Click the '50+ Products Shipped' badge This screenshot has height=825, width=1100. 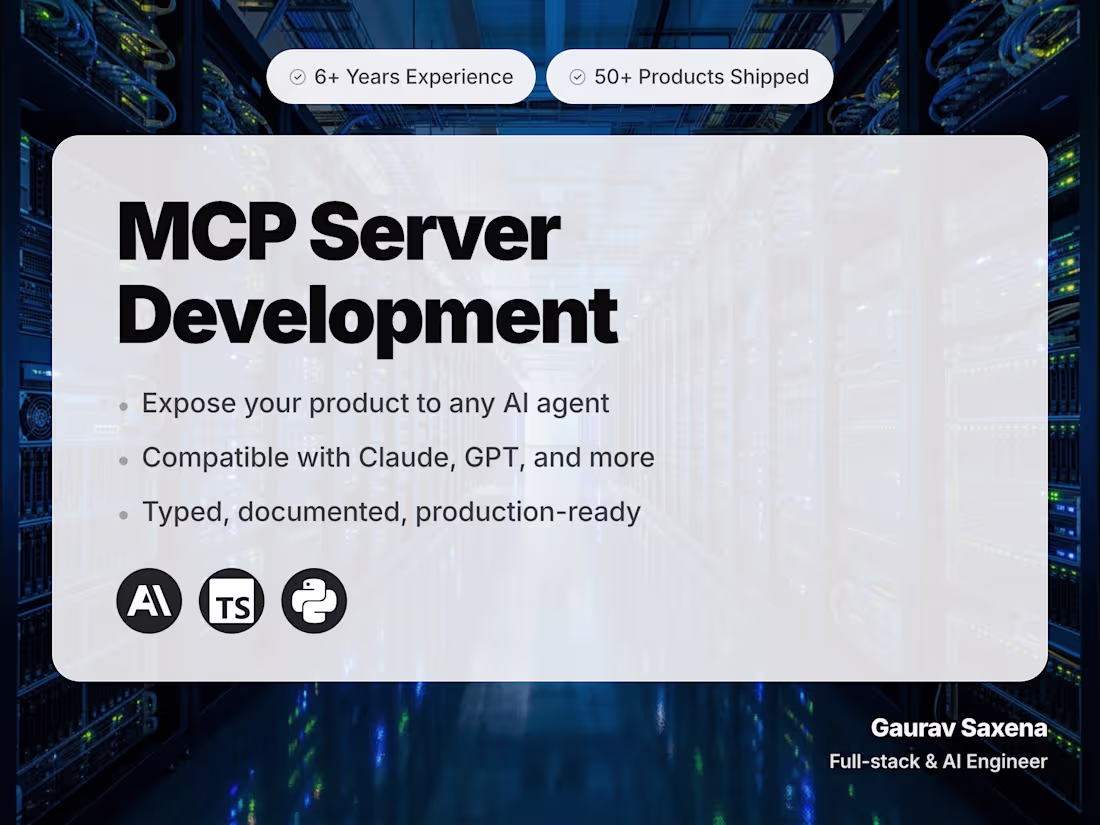pyautogui.click(x=688, y=76)
